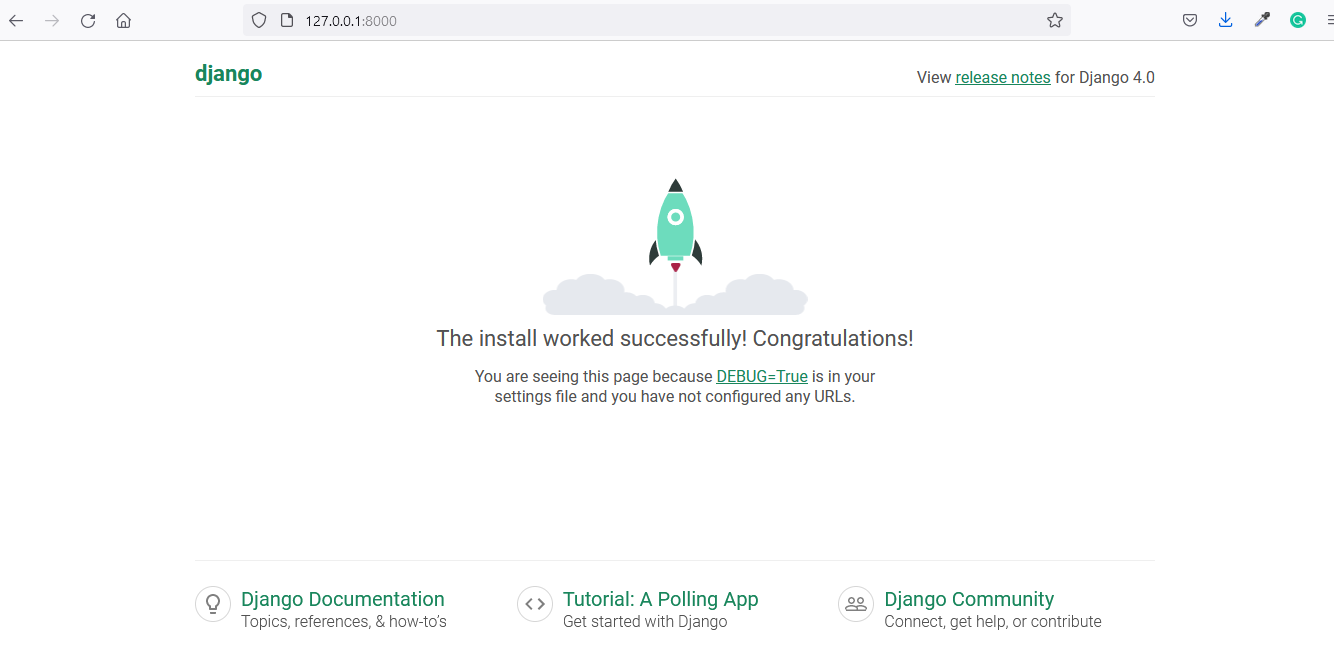Bookmark this page with the star
1334x656 pixels.
point(1055,20)
